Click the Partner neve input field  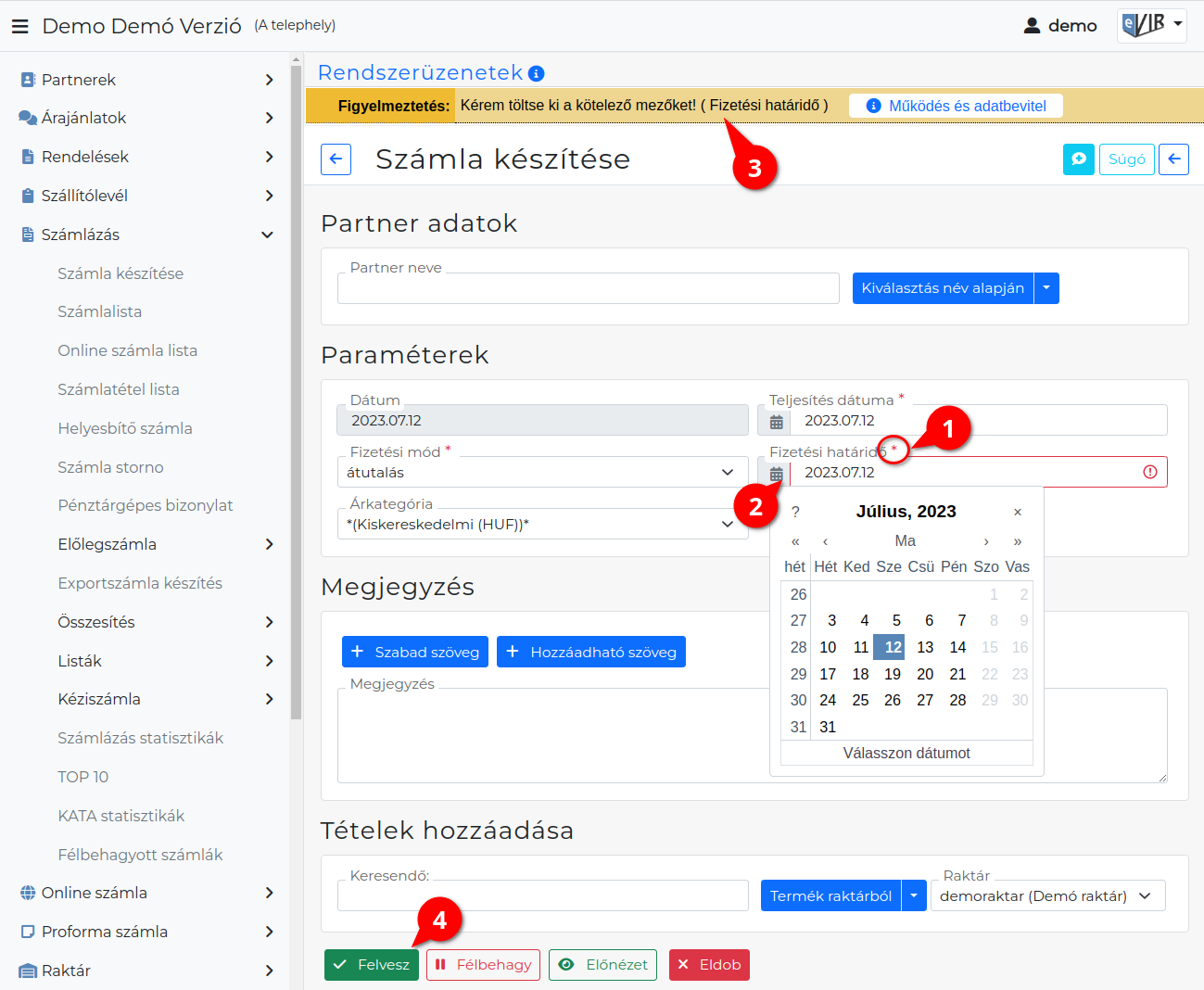click(x=589, y=288)
